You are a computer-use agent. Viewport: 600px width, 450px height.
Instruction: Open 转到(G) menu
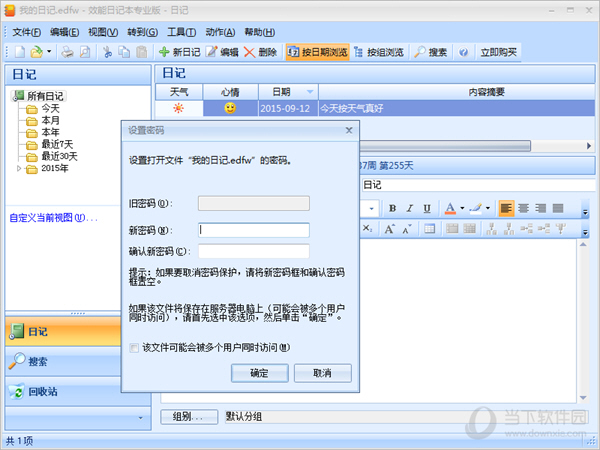[142, 32]
